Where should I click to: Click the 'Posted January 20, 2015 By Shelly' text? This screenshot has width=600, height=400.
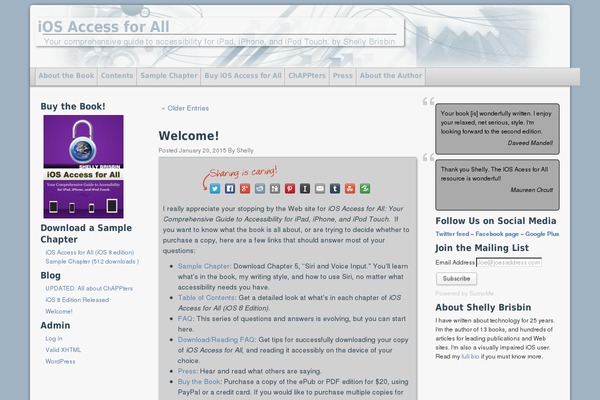[x=206, y=150]
